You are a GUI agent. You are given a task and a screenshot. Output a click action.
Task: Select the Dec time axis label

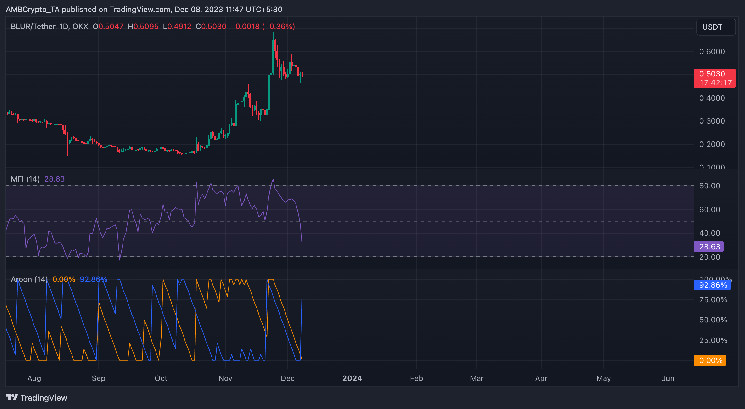[287, 378]
